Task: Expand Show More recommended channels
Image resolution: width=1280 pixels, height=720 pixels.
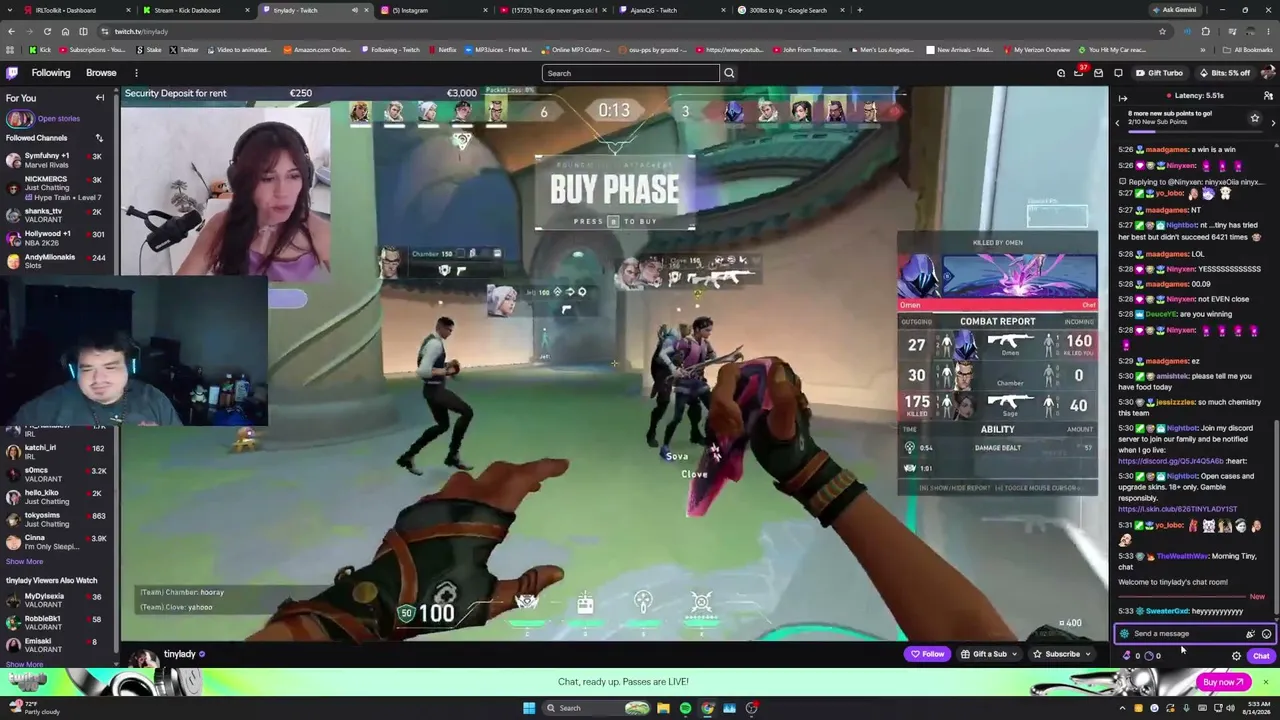Action: click(25, 664)
